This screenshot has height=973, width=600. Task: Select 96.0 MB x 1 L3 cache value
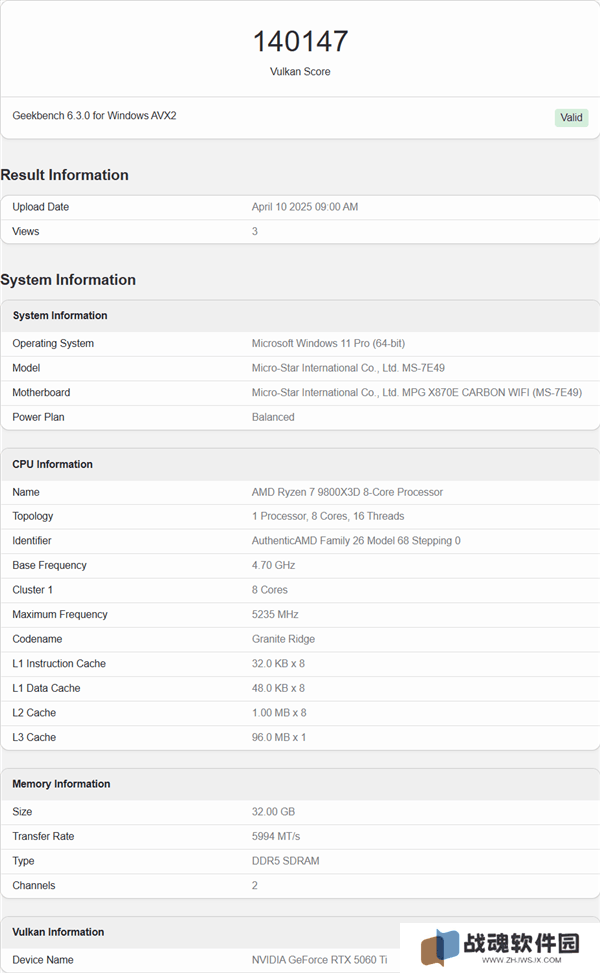click(x=279, y=737)
